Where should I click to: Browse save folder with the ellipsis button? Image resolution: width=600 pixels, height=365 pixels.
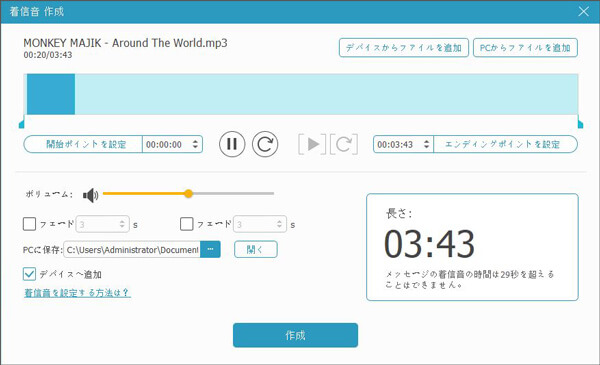[x=210, y=249]
